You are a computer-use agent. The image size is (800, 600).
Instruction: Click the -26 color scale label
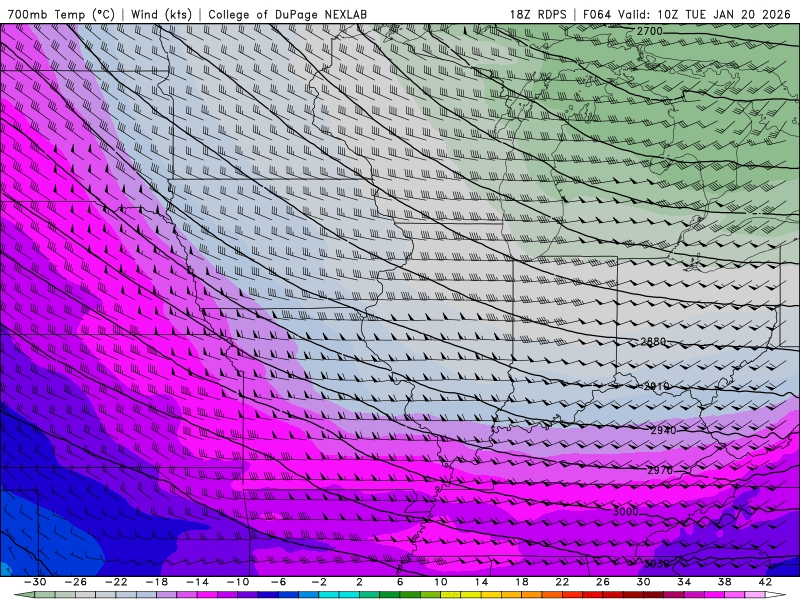76,582
